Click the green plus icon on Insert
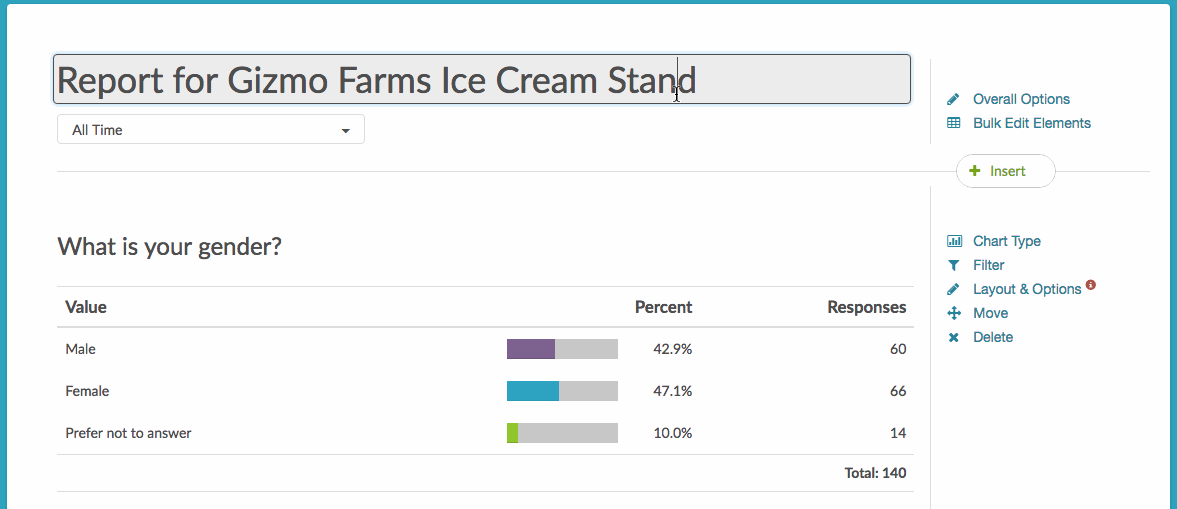Image resolution: width=1177 pixels, height=509 pixels. 974,171
